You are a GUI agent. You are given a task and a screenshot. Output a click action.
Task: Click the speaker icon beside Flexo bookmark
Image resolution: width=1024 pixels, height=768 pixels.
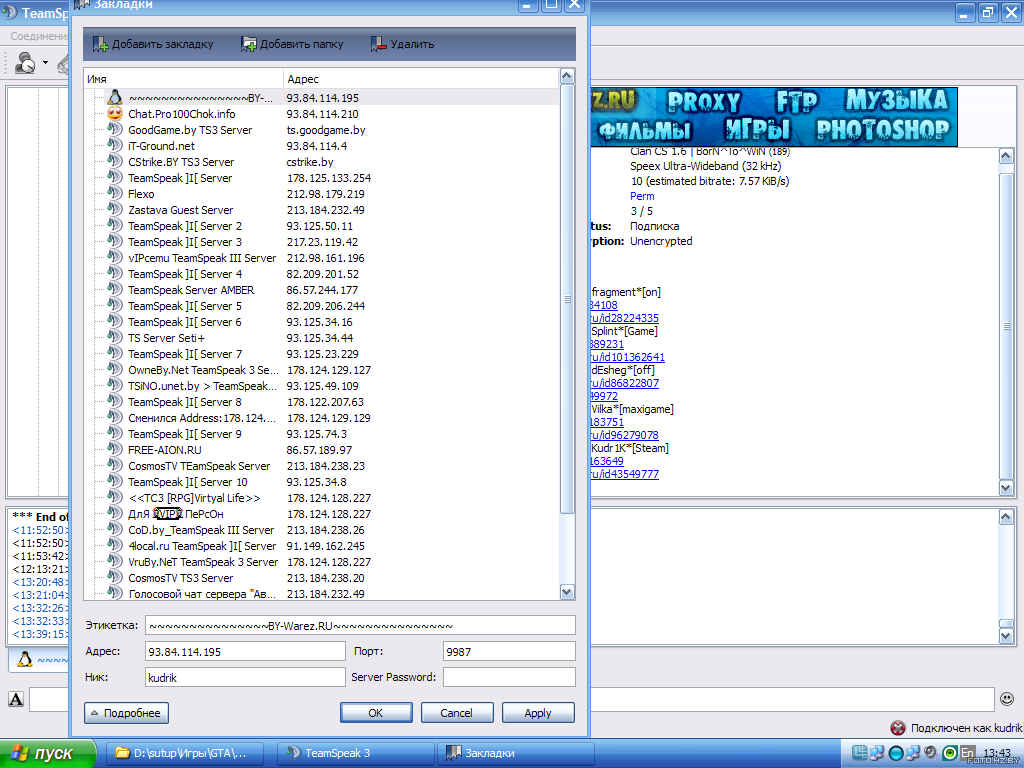pos(115,193)
